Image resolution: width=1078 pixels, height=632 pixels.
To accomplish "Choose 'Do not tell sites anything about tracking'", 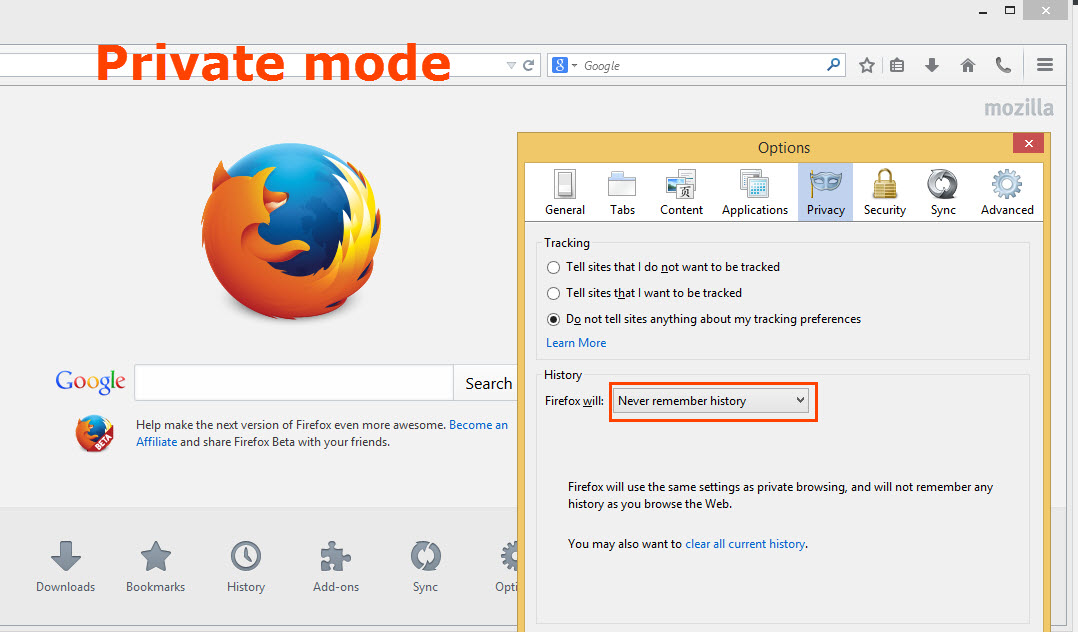I will pos(553,319).
